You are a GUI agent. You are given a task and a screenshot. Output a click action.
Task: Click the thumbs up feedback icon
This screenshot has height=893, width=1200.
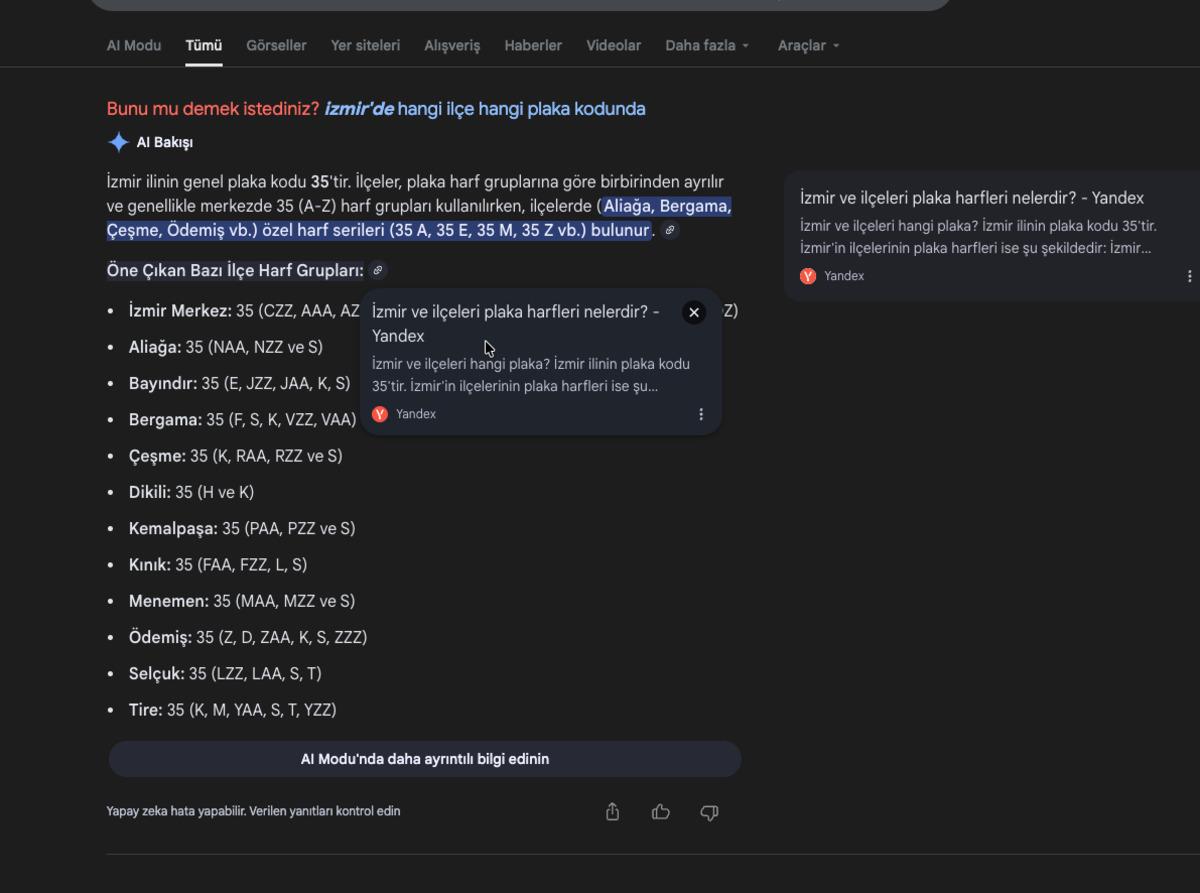[661, 812]
